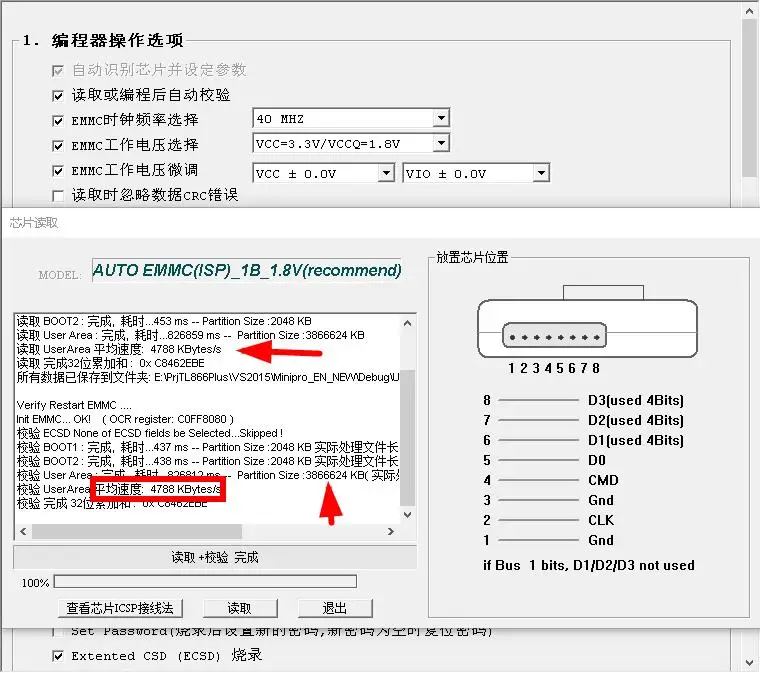760x673 pixels.
Task: Select log line 读取 BOOT2 : 完成
Action: (x=164, y=321)
